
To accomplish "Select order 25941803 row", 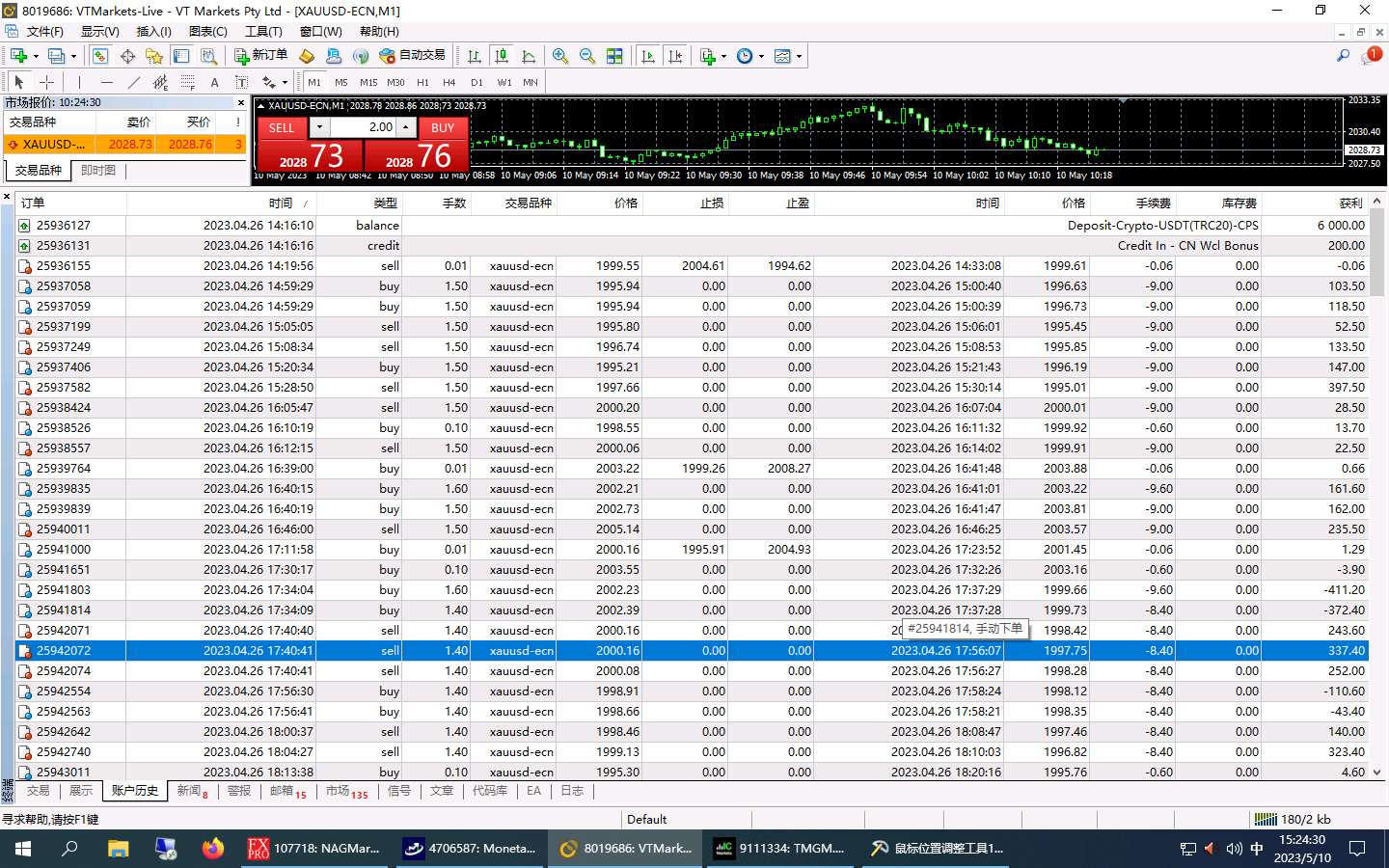I will pos(692,589).
